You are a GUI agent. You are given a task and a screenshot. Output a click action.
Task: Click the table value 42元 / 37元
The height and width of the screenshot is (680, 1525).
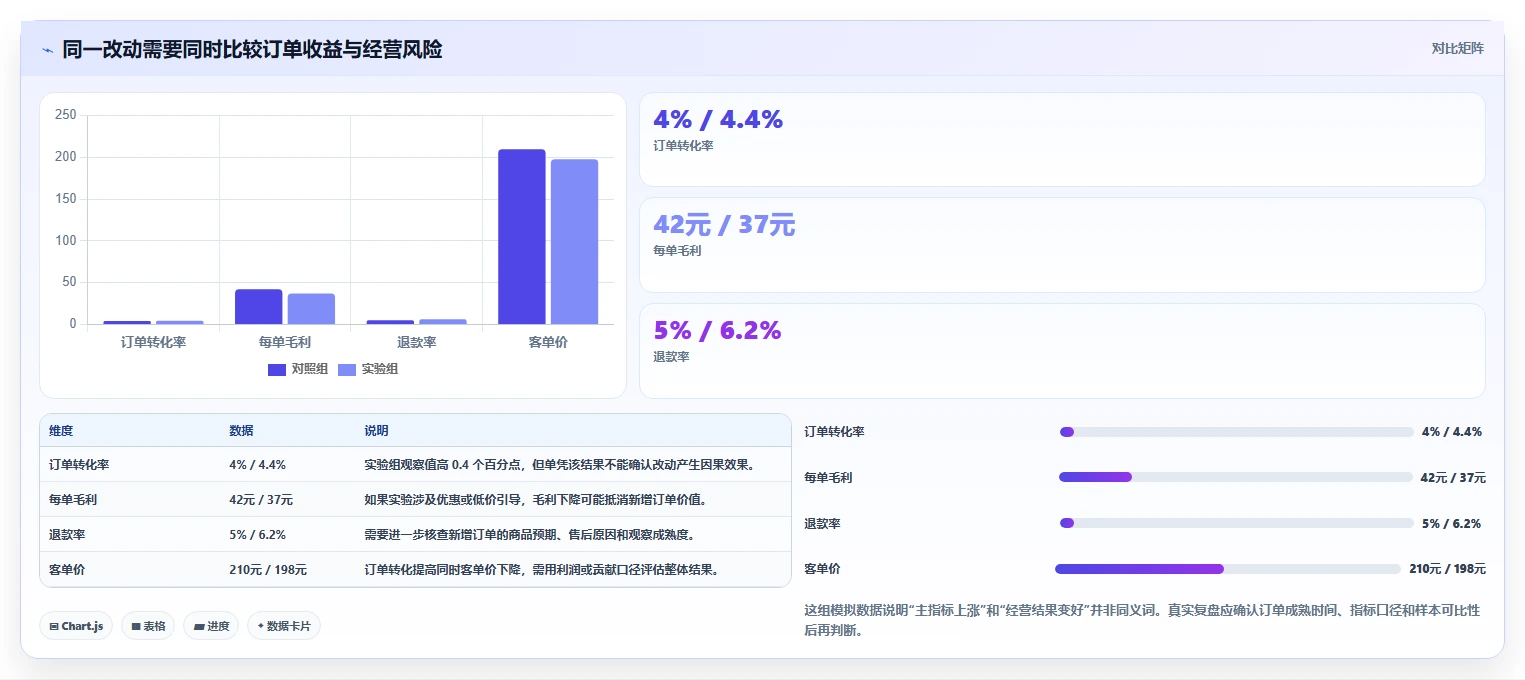click(x=261, y=500)
